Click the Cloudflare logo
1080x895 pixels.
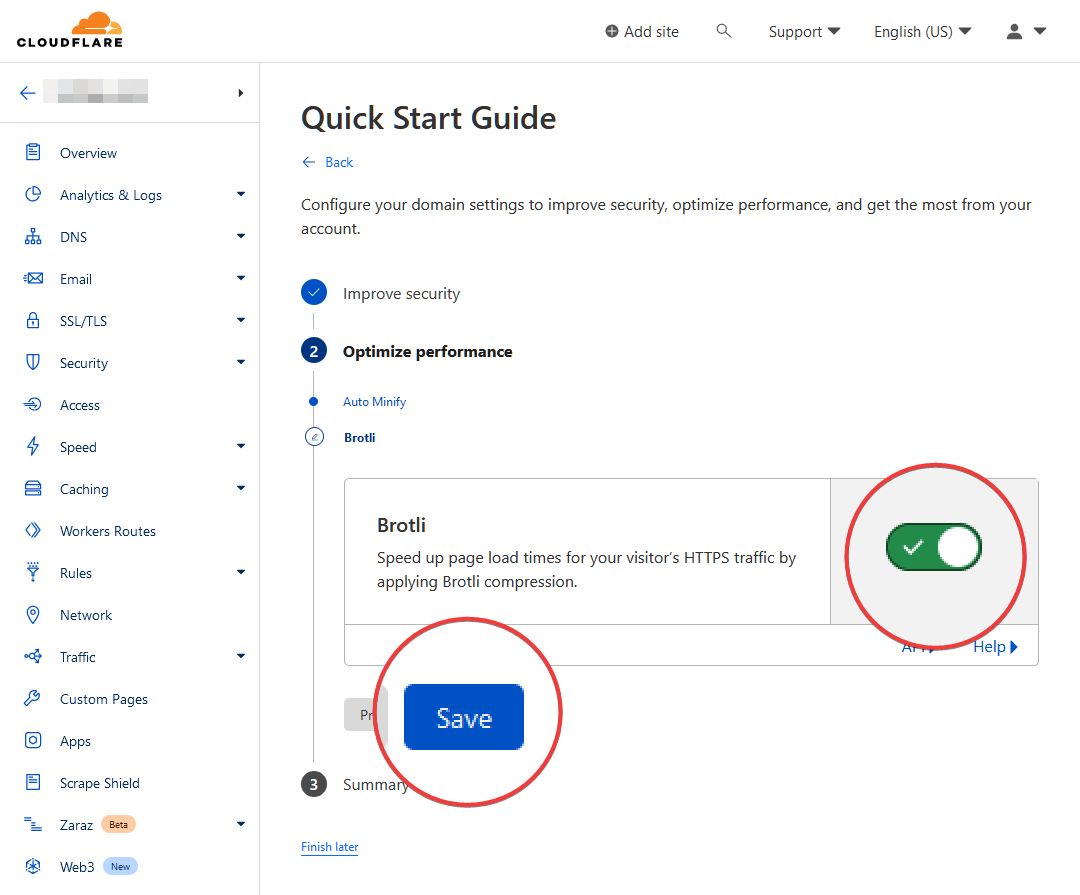(70, 30)
